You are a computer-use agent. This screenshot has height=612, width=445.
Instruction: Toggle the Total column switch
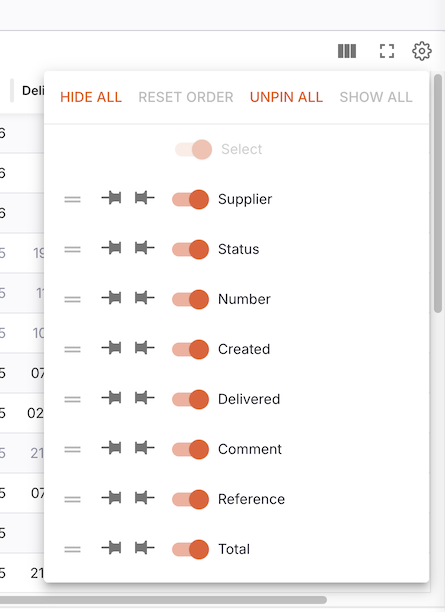[190, 549]
